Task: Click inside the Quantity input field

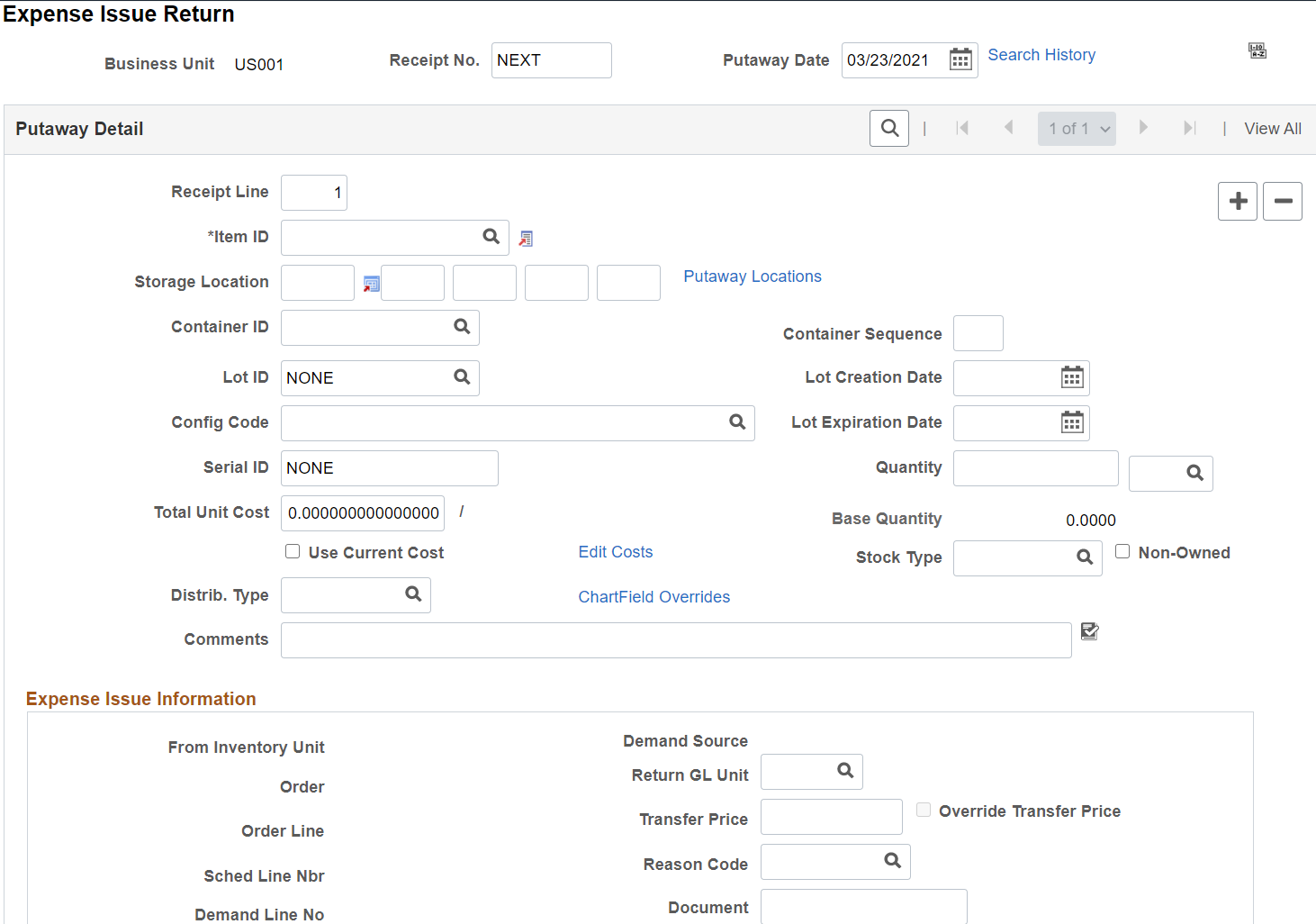Action: point(1034,467)
